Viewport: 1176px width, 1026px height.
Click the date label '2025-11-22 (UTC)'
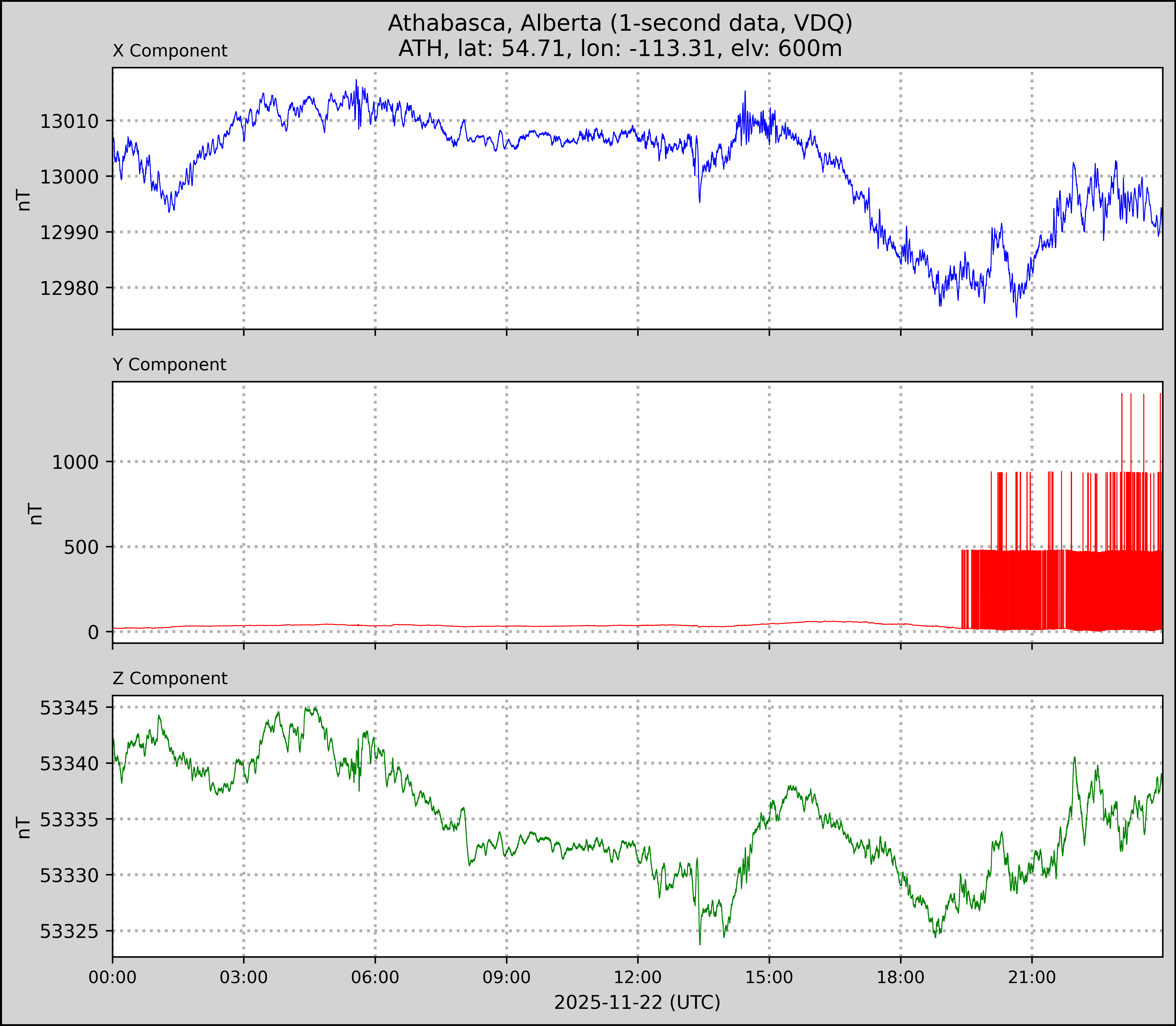click(x=637, y=1003)
